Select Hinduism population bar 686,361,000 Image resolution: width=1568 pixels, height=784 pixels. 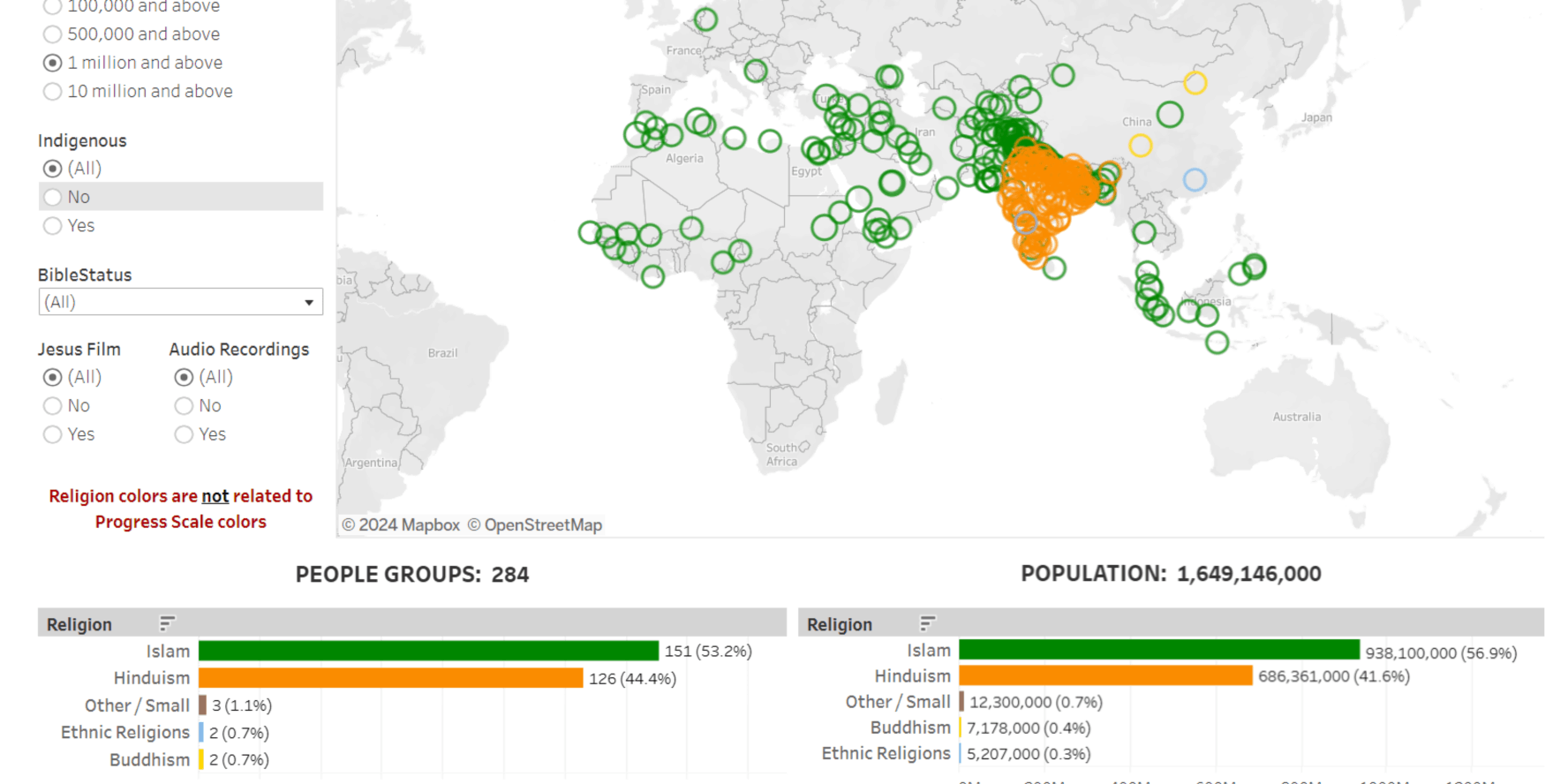(1105, 675)
